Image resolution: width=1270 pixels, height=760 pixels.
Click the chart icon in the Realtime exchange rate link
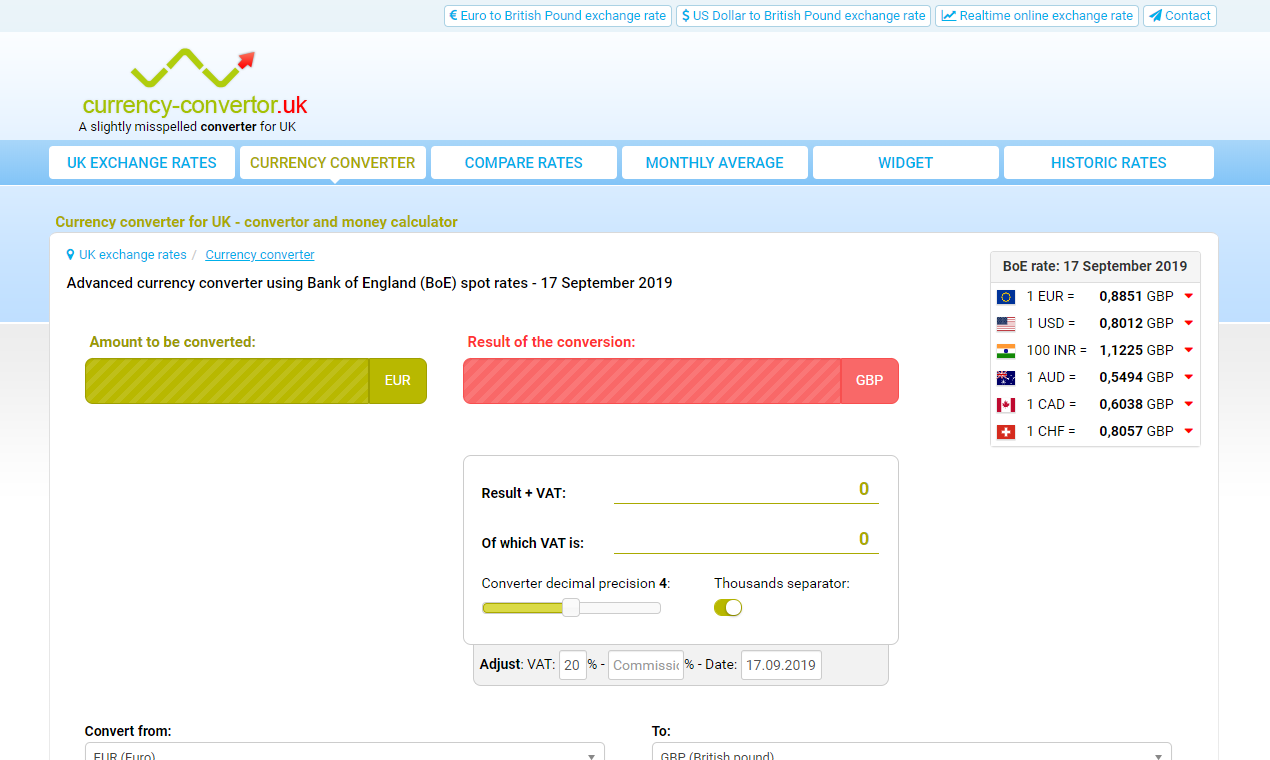[x=949, y=15]
